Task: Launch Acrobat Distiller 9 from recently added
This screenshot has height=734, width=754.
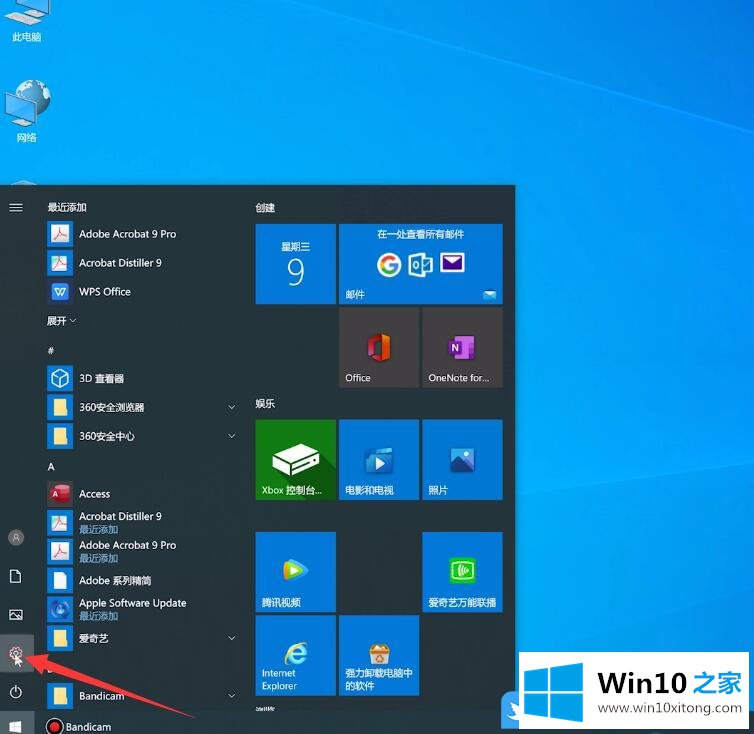Action: (x=141, y=263)
